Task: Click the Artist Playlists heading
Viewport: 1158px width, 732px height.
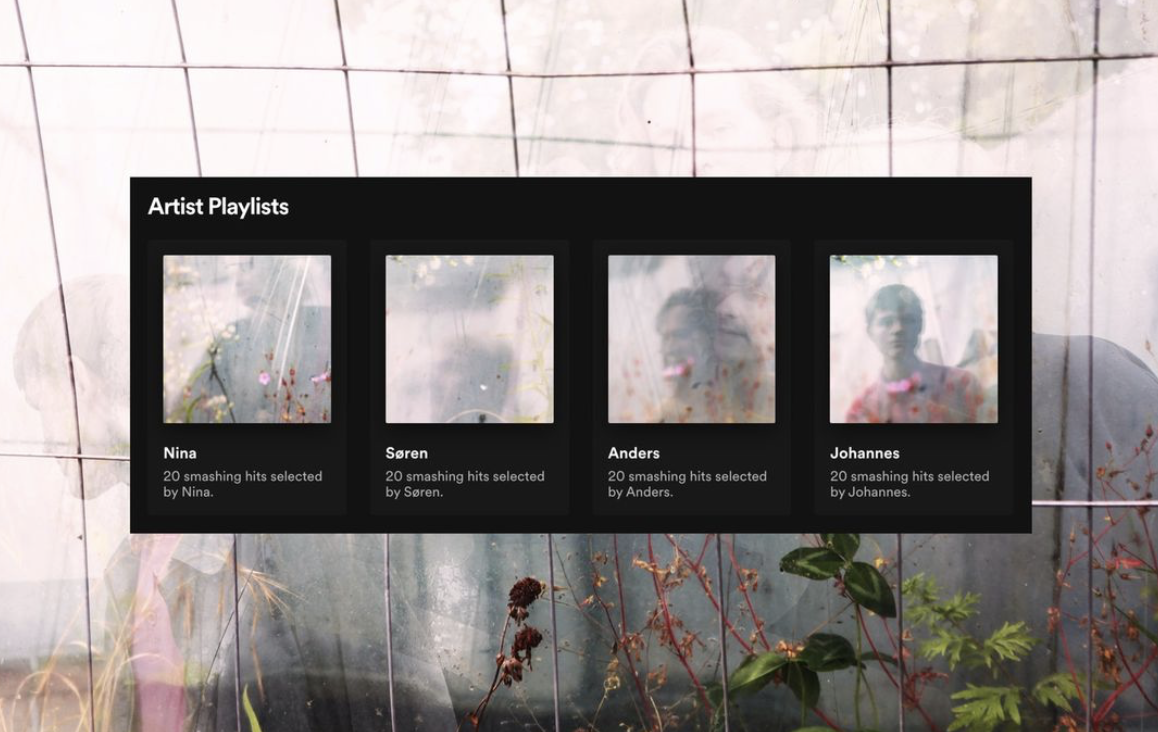Action: (x=218, y=207)
